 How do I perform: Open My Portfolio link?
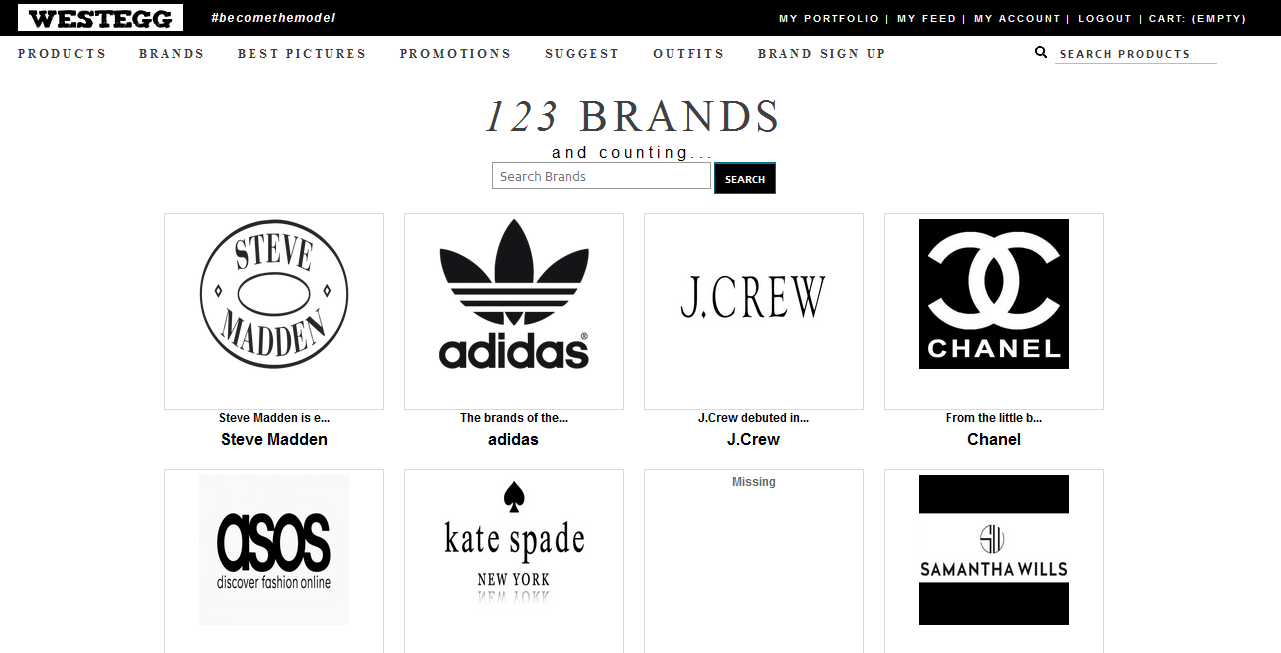[x=829, y=18]
